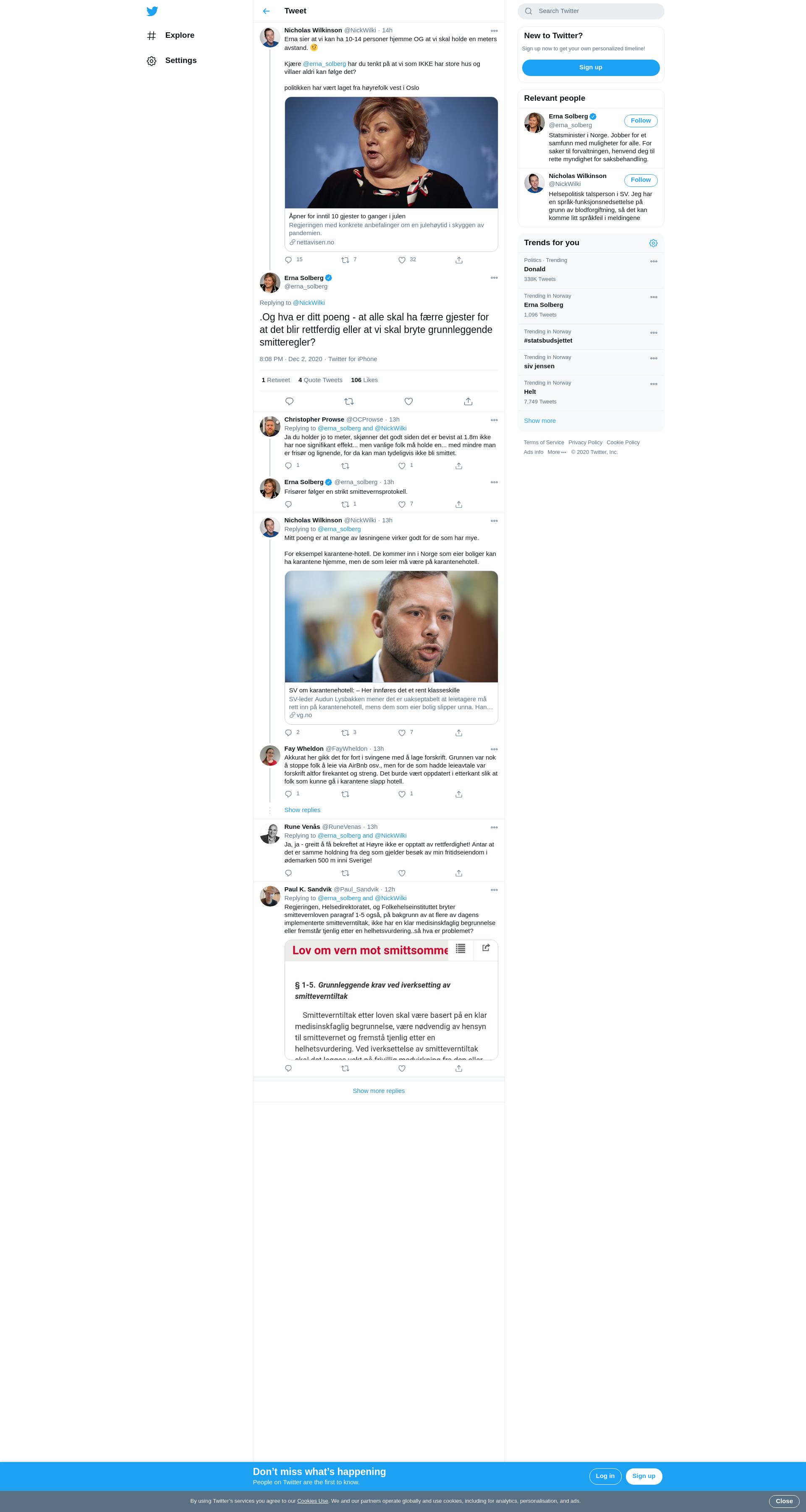Click Show more replies link

[379, 1091]
